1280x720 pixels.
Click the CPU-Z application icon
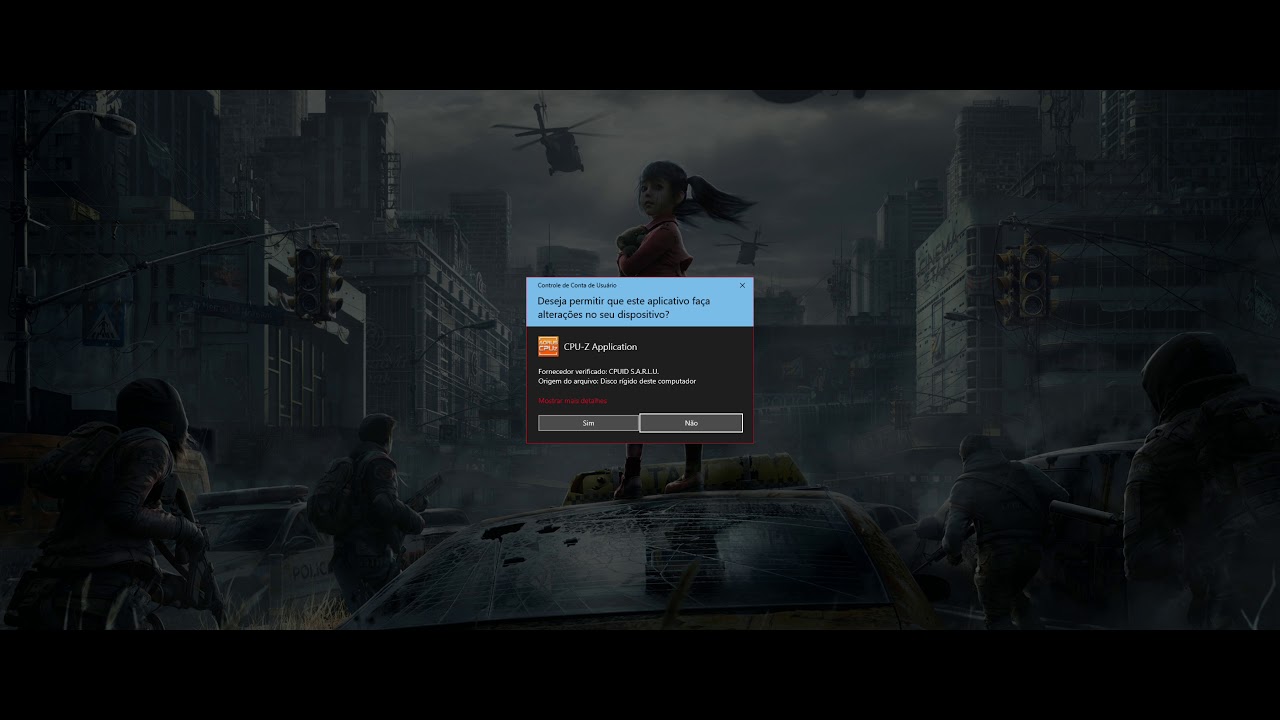[x=548, y=346]
